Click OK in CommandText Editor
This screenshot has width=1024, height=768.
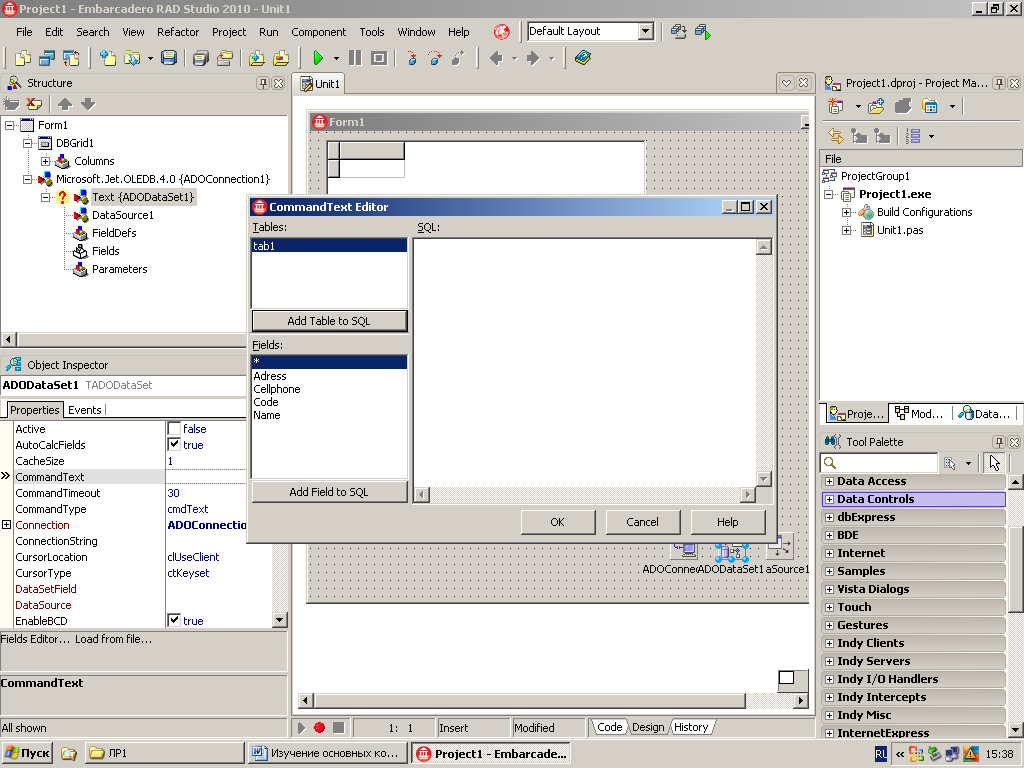point(558,522)
